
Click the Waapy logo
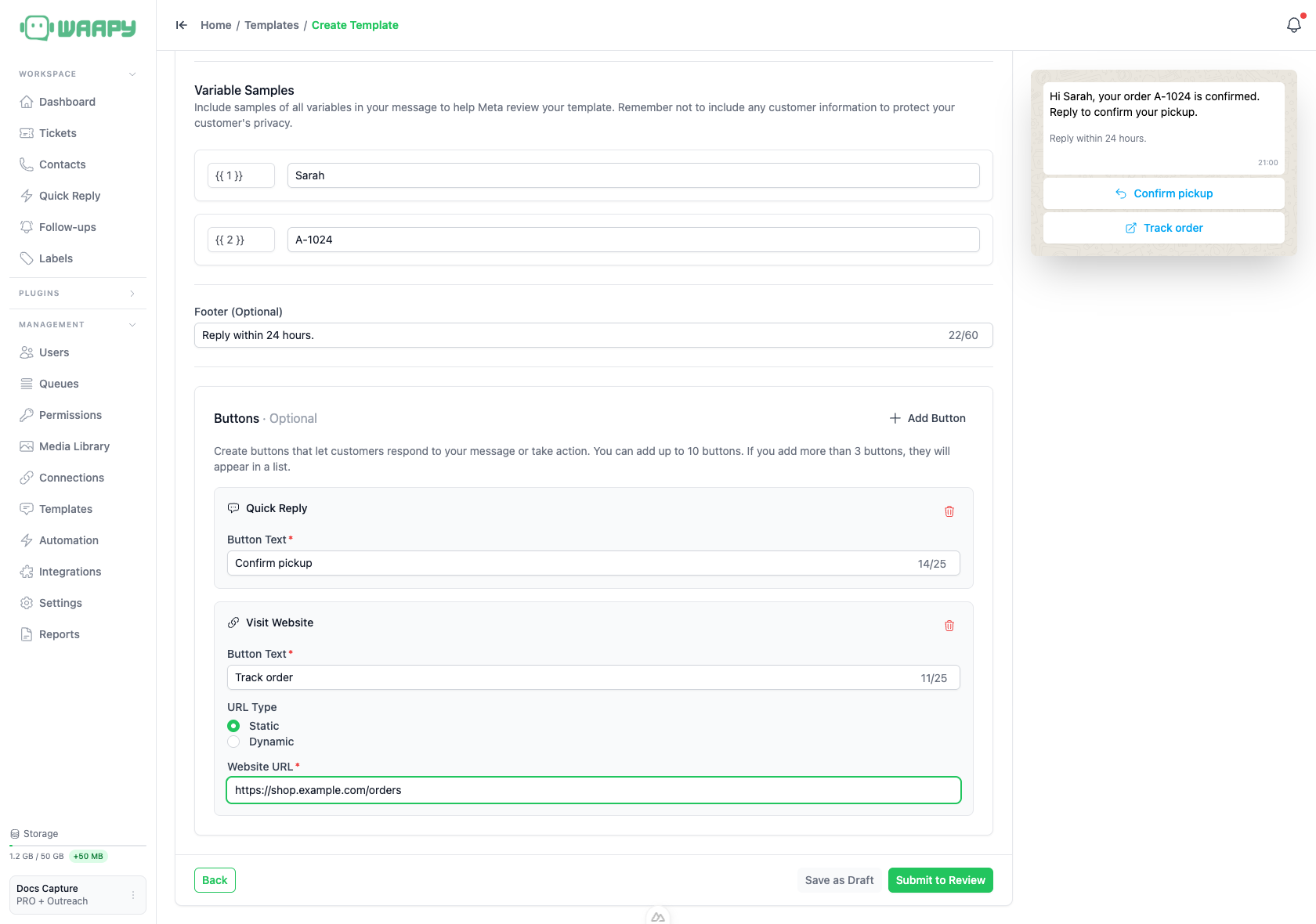pyautogui.click(x=78, y=28)
